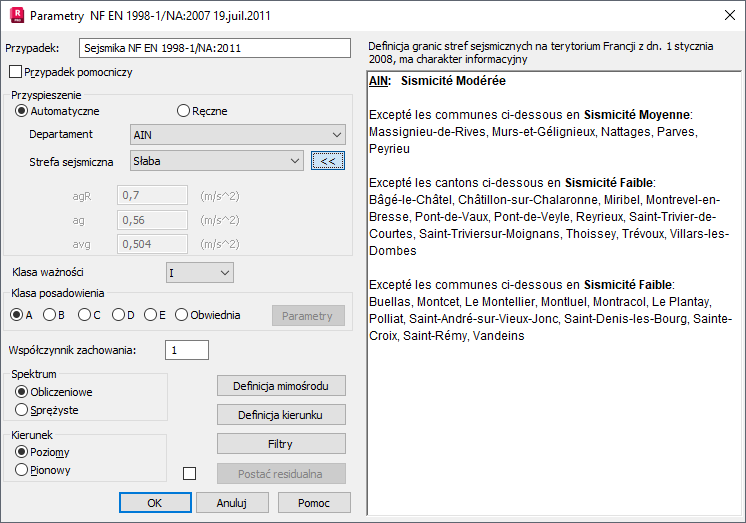The width and height of the screenshot is (746, 523).
Task: Open the Strefa sejsmiczna dropdown
Action: pyautogui.click(x=216, y=161)
